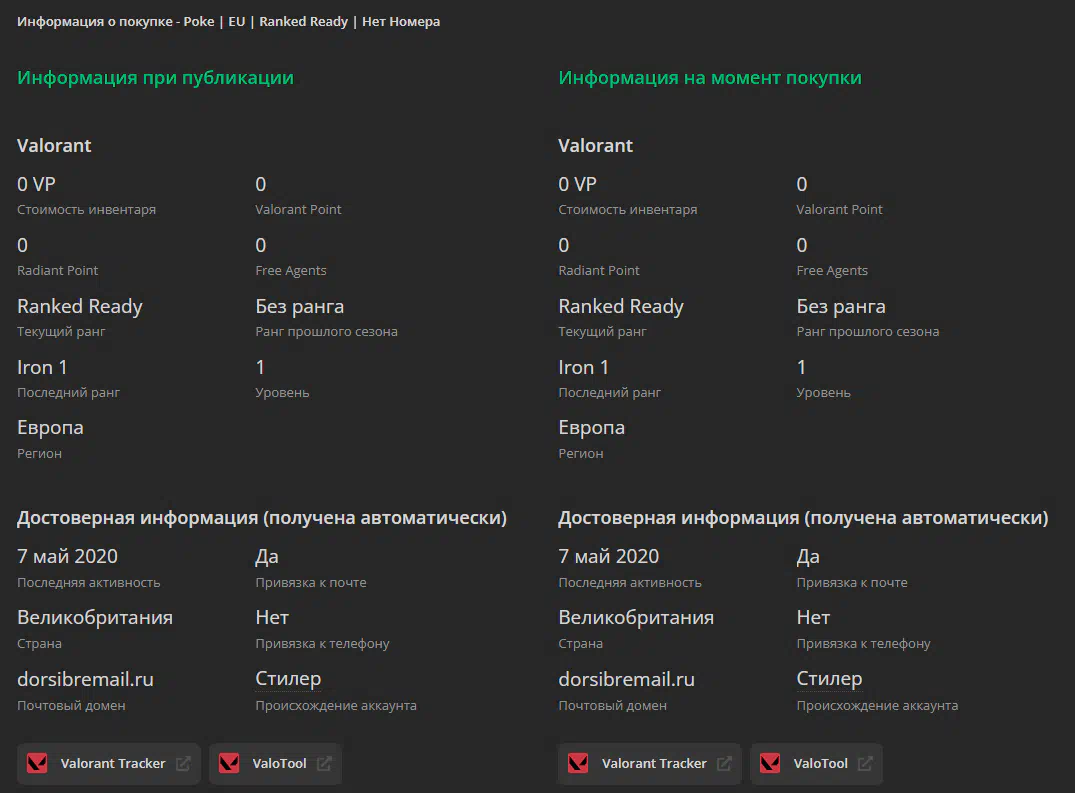Click 'Ranked Ready' current rank in right column

(x=620, y=306)
